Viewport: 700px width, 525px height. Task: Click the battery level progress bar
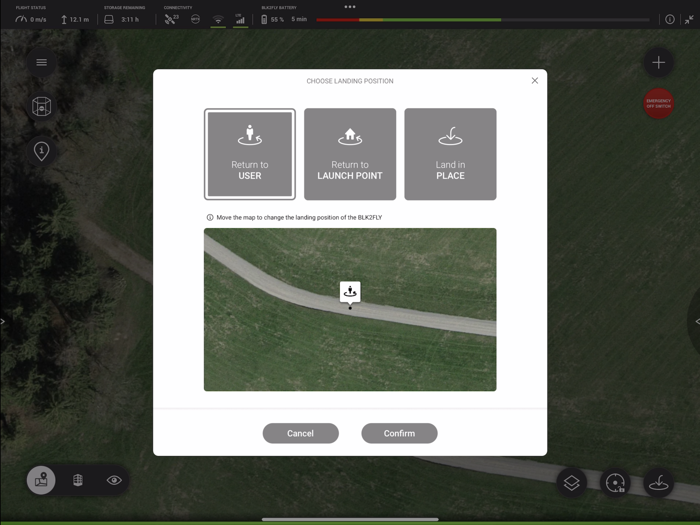tap(483, 20)
